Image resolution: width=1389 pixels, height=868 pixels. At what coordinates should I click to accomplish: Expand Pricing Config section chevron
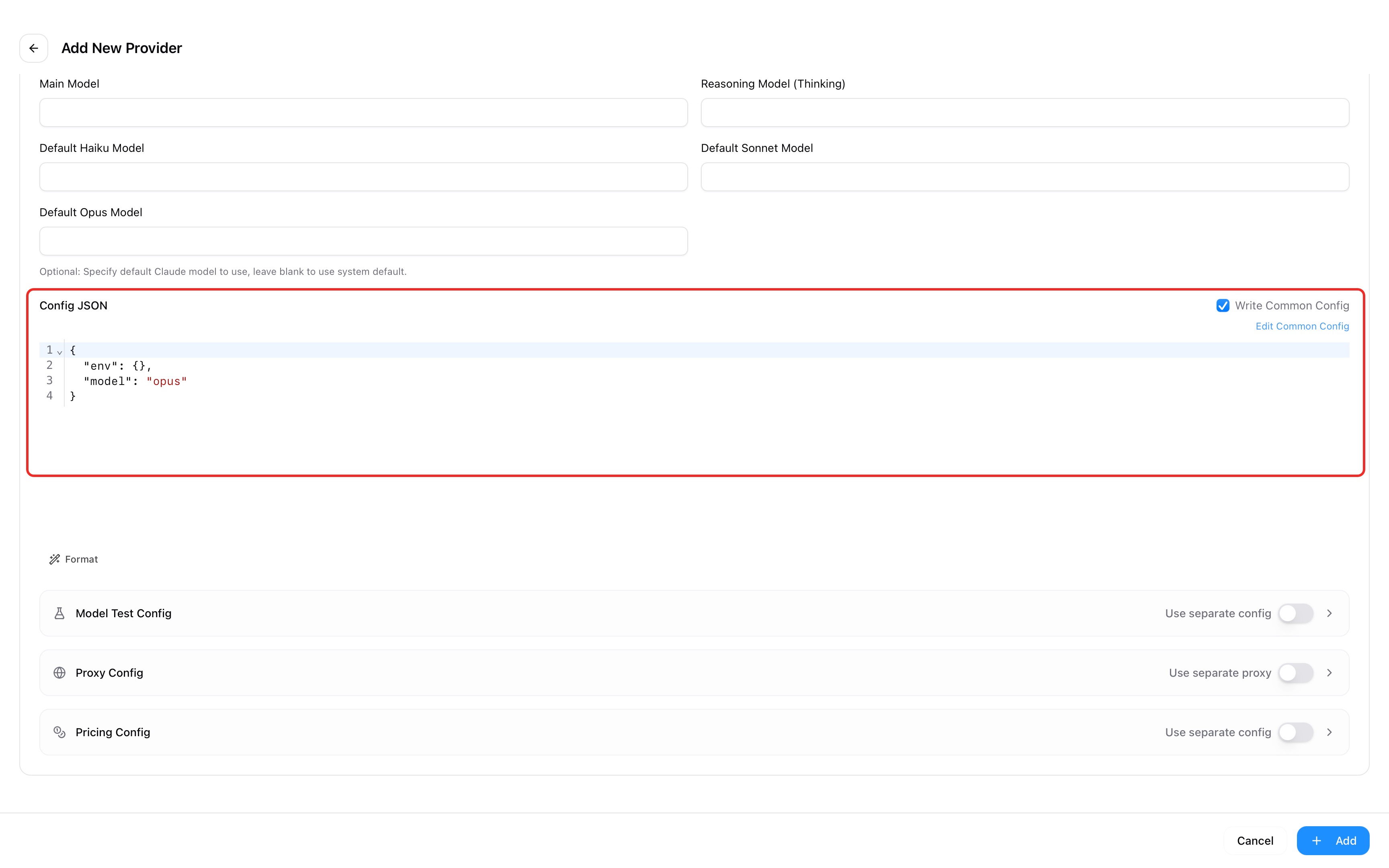[x=1329, y=732]
